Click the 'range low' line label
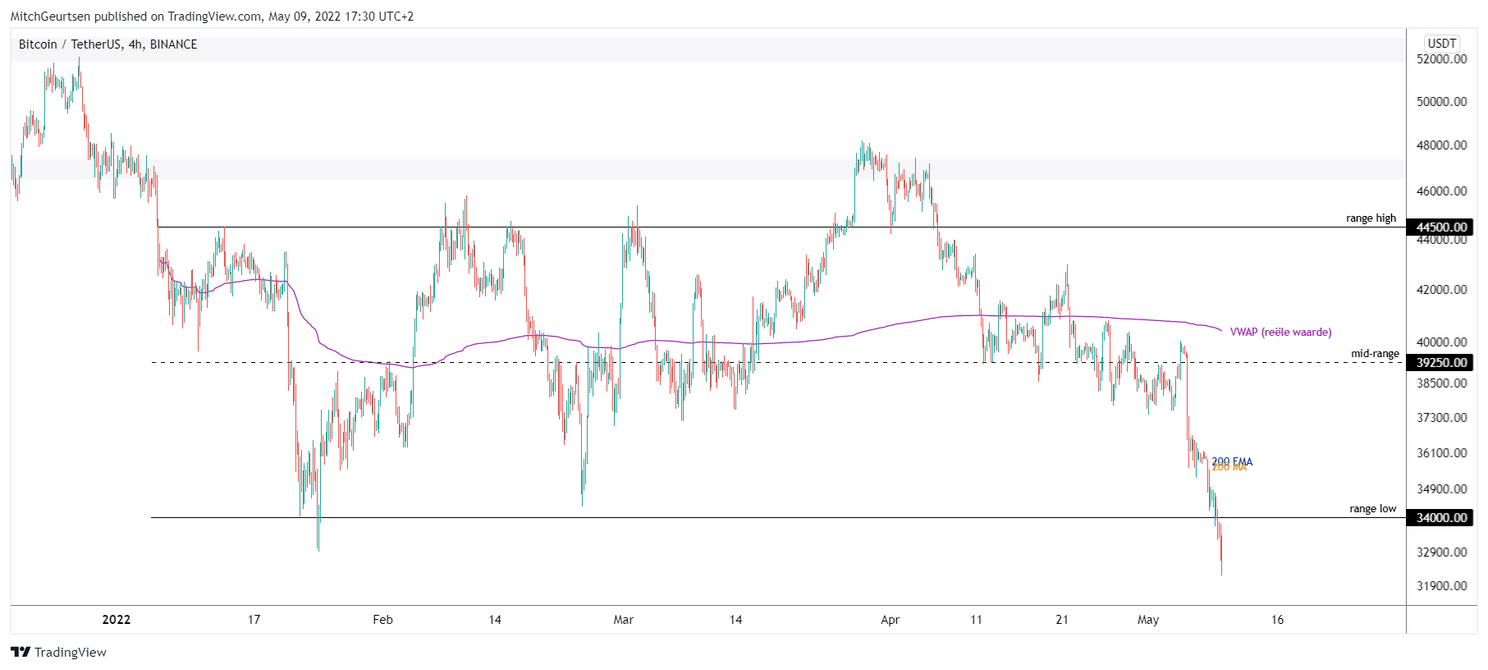This screenshot has width=1488, height=670. coord(1372,508)
